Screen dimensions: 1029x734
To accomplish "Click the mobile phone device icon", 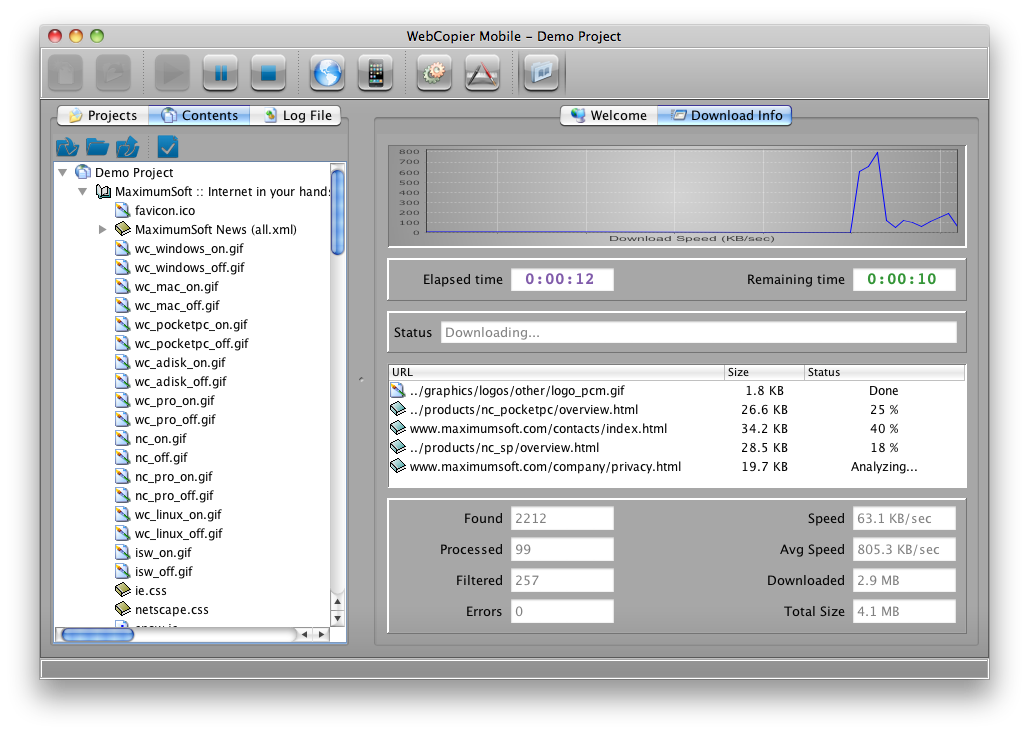I will (376, 73).
